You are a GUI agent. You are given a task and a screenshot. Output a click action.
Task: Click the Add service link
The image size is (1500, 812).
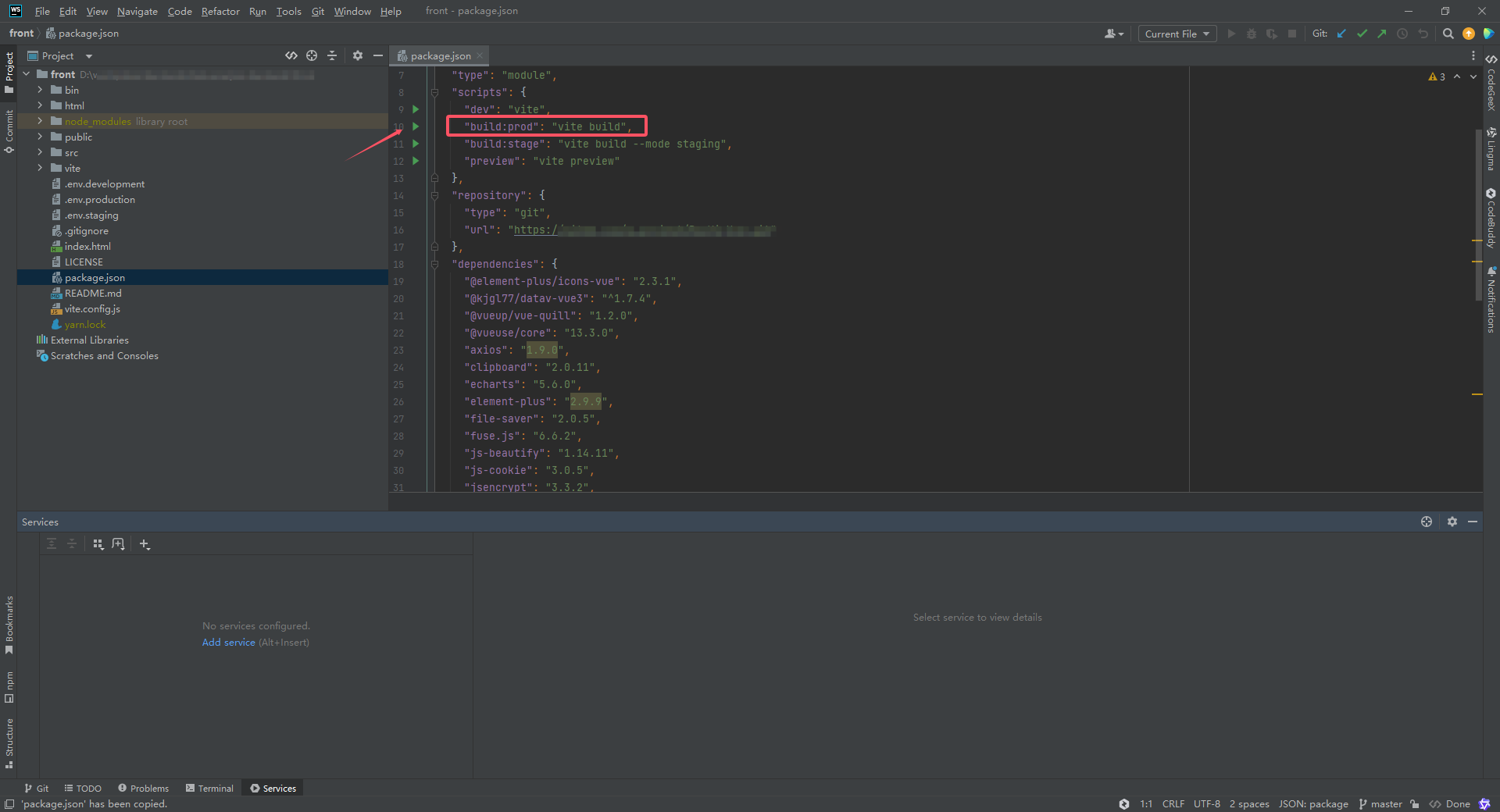[x=228, y=642]
